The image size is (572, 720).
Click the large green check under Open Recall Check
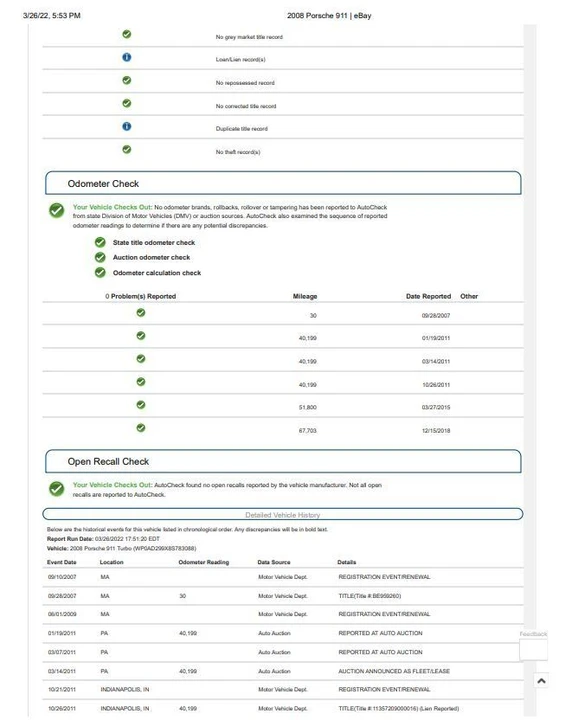pos(57,489)
